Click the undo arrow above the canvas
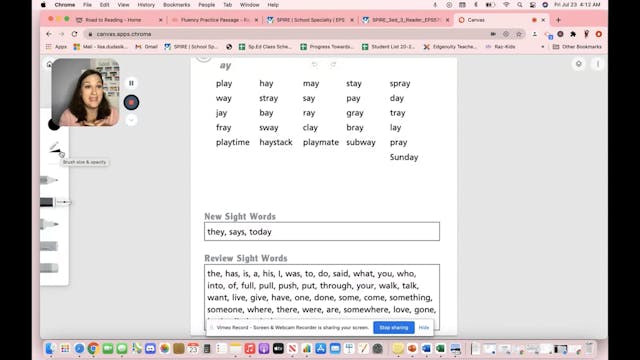This screenshot has width=640, height=360. click(x=315, y=64)
